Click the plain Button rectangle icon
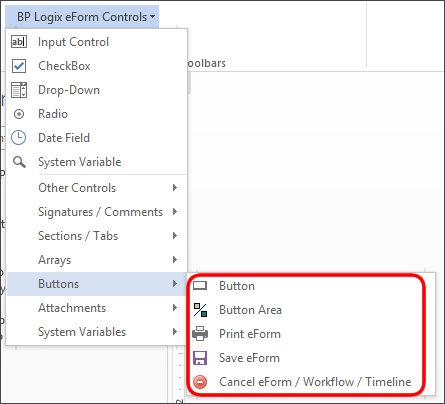The image size is (445, 404). tap(200, 286)
